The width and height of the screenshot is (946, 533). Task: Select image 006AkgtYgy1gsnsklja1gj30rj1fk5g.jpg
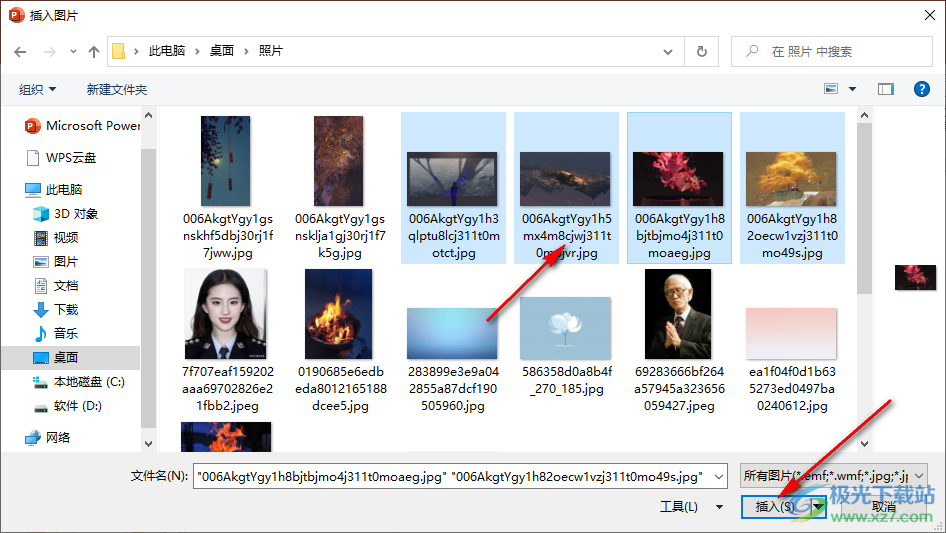pos(340,188)
